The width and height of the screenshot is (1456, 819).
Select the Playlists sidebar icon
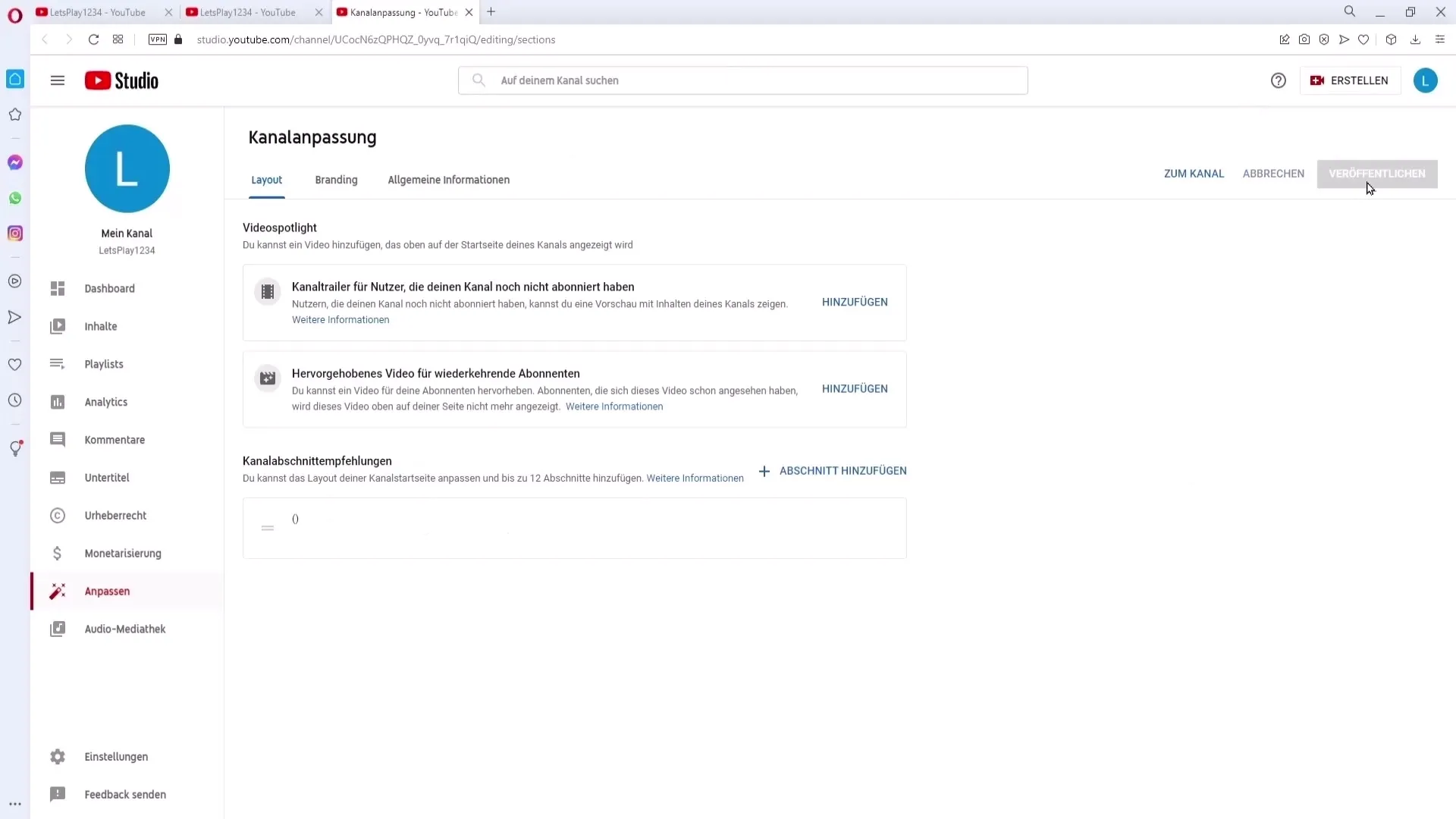click(x=57, y=364)
